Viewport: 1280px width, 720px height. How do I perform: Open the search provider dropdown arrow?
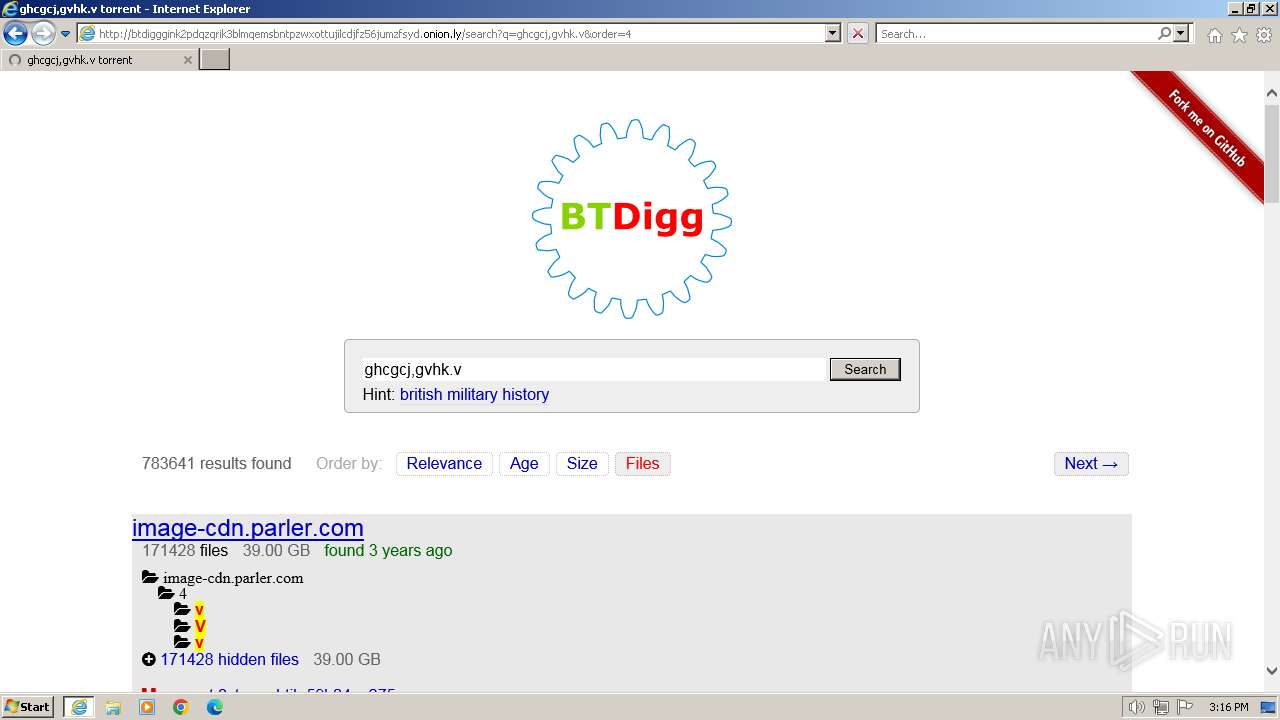coord(1182,34)
